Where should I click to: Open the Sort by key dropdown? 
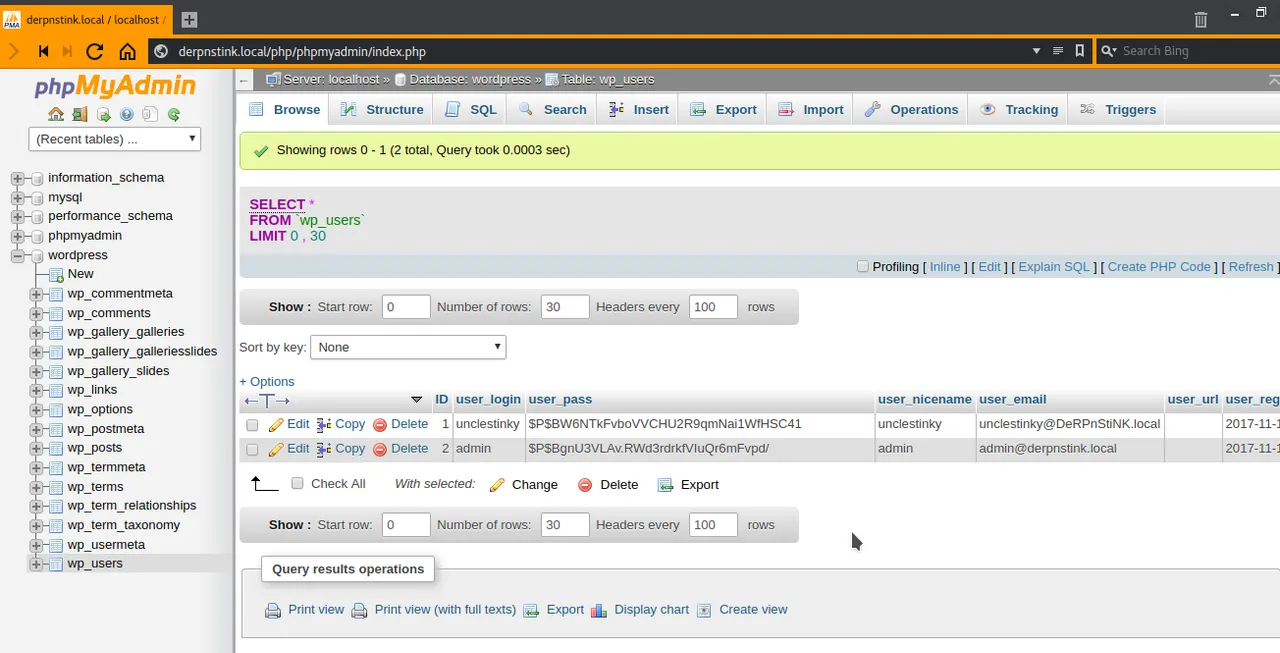(408, 347)
